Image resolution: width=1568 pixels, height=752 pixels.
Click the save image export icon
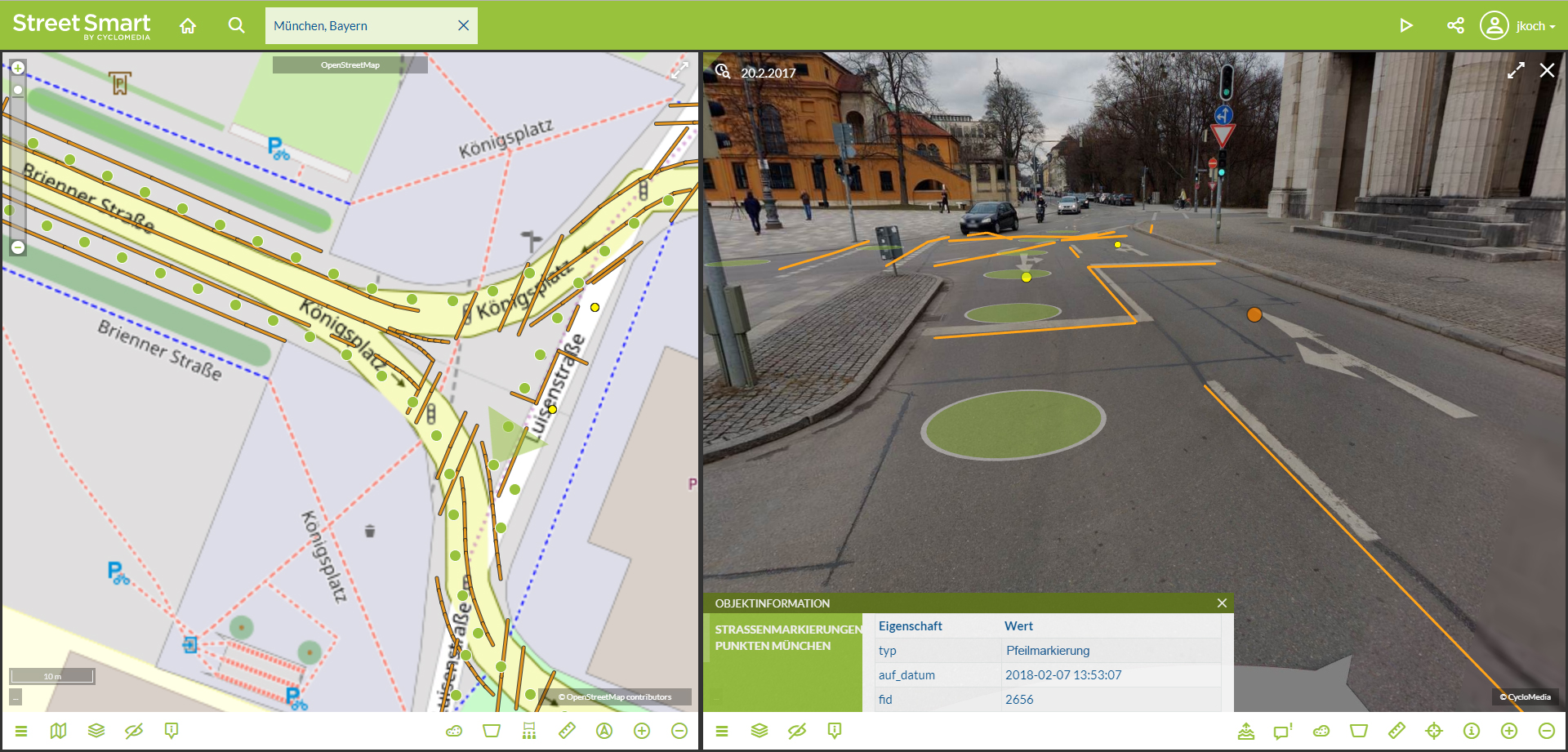click(x=1246, y=731)
